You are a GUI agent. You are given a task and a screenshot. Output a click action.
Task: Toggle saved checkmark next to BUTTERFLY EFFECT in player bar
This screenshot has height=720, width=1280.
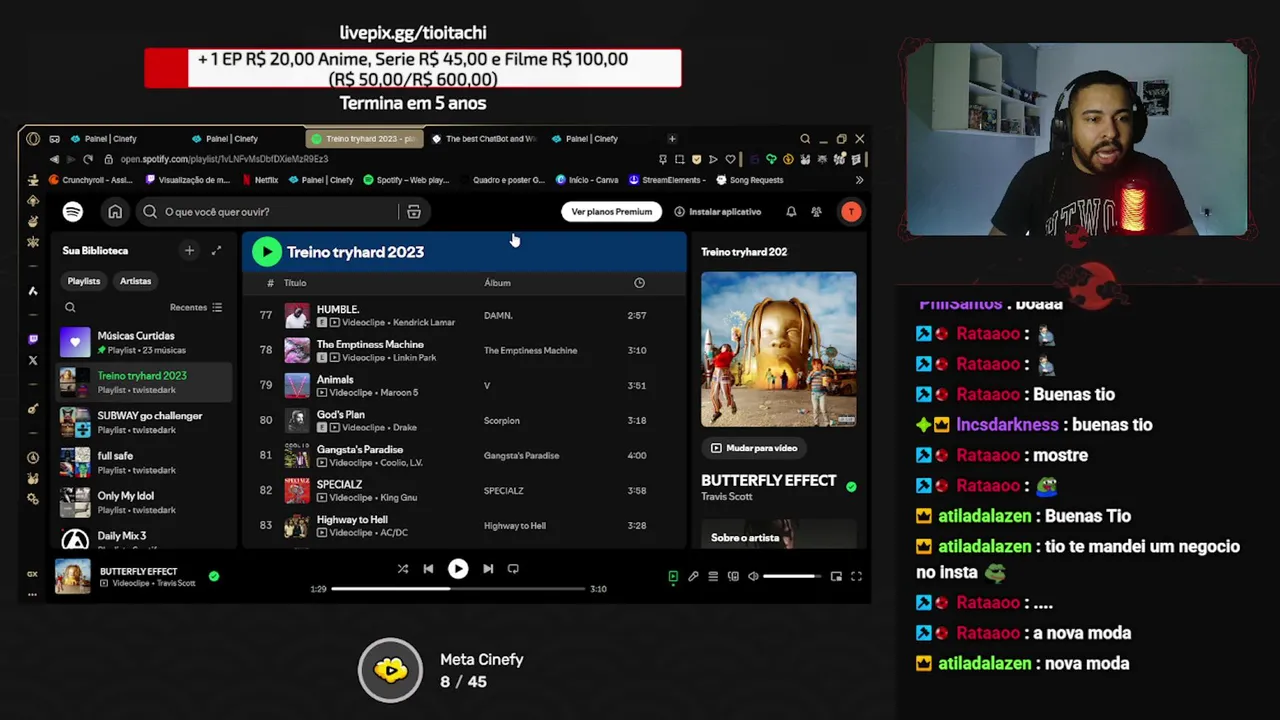(x=214, y=576)
